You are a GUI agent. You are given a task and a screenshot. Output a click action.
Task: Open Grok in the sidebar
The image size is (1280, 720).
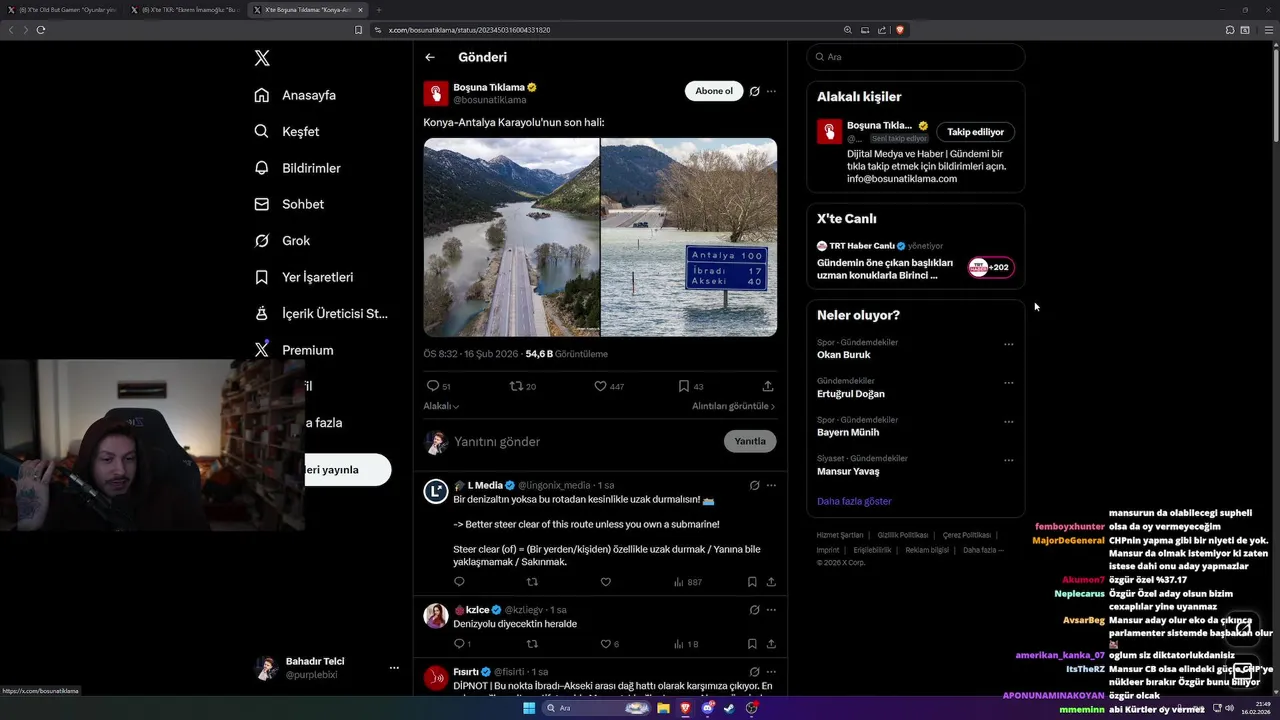pyautogui.click(x=282, y=240)
